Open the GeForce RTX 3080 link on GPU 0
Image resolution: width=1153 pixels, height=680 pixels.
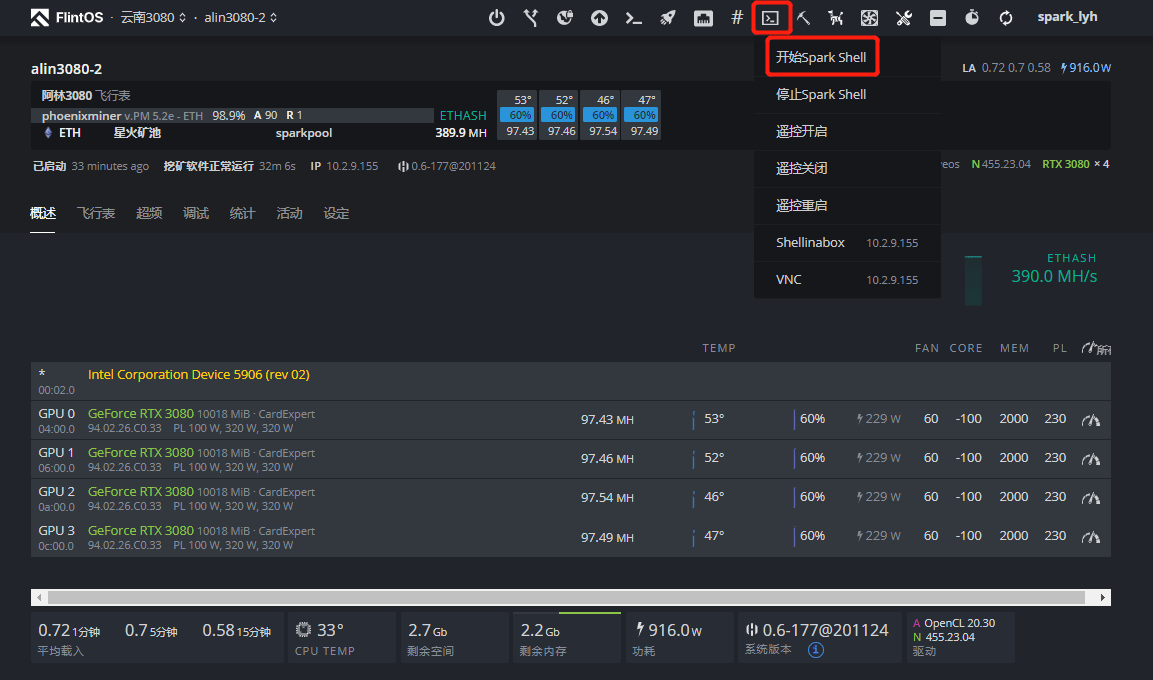[141, 412]
